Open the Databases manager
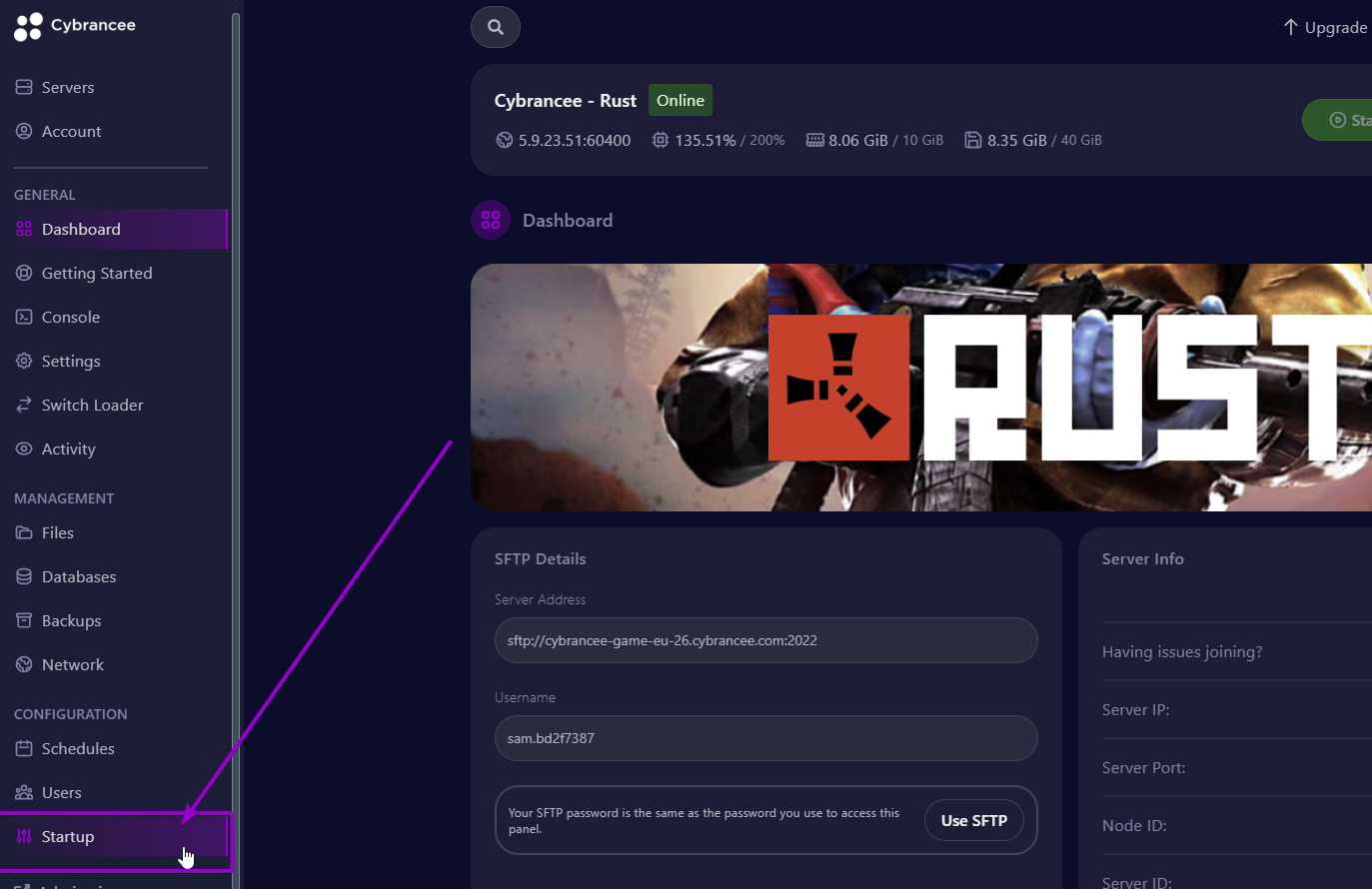The image size is (1372, 889). (78, 576)
